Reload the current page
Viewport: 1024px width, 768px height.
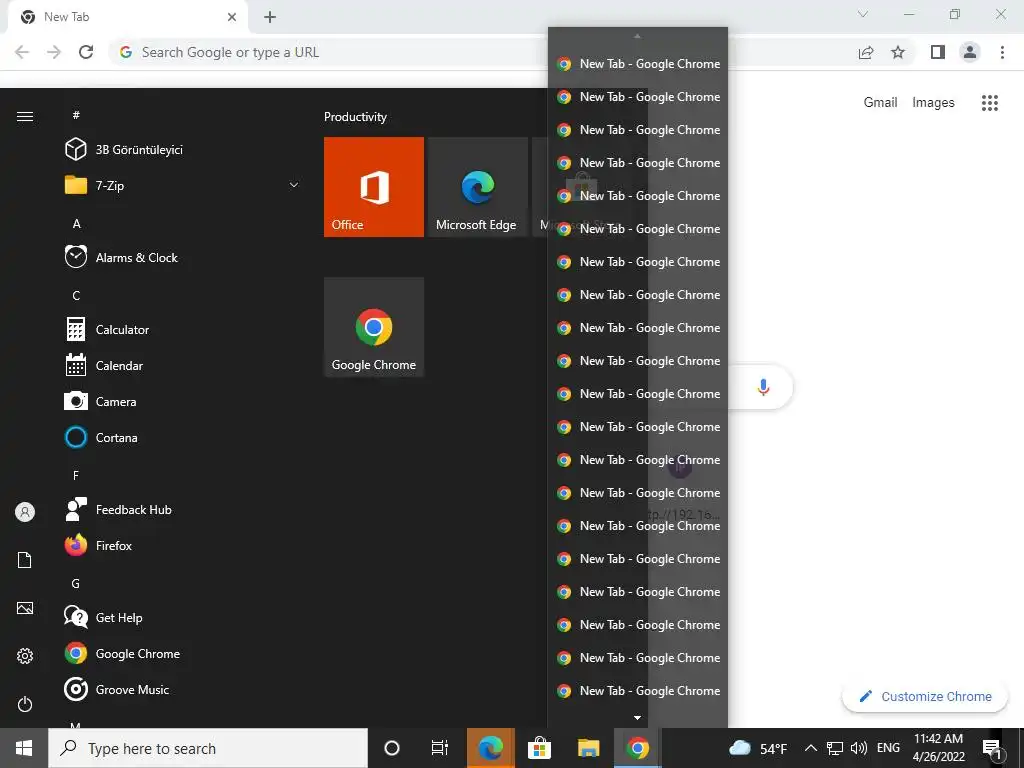[86, 52]
